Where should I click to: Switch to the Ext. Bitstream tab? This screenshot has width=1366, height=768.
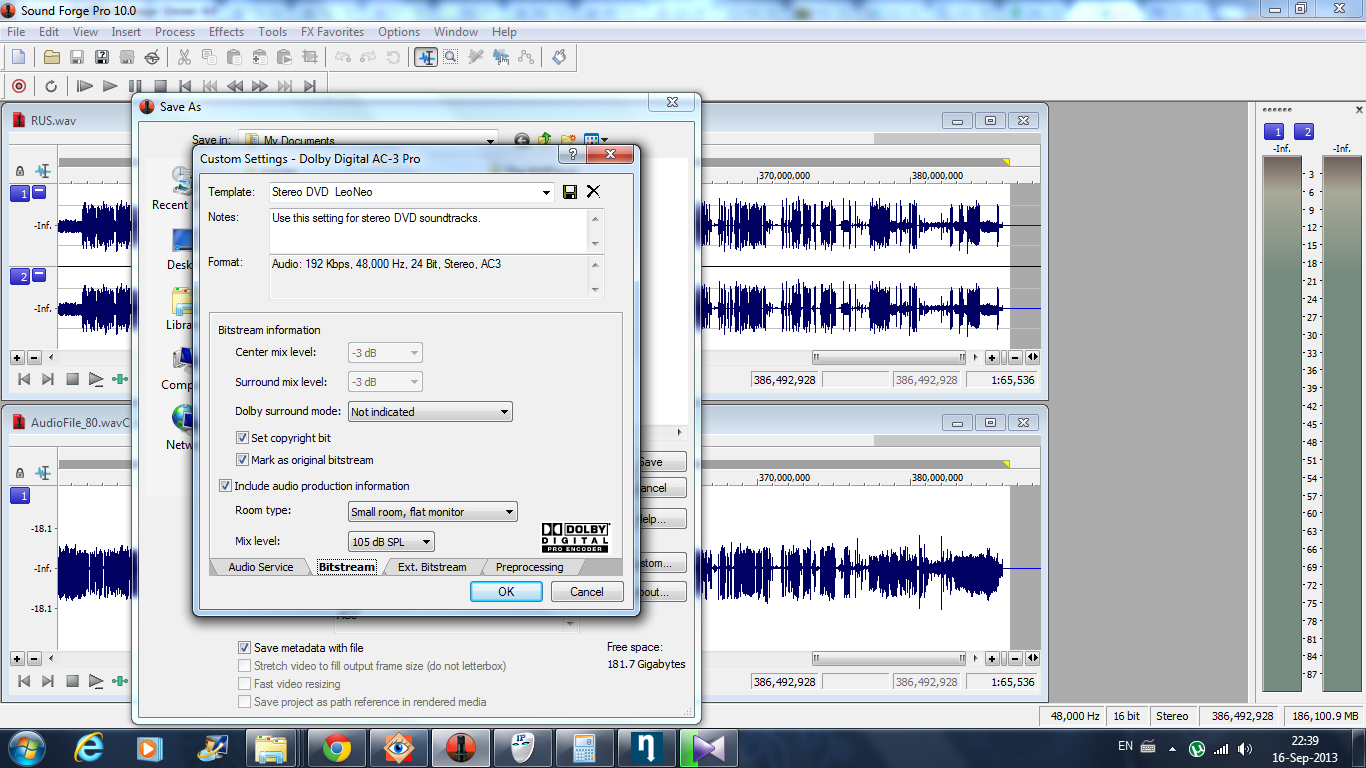pyautogui.click(x=432, y=567)
